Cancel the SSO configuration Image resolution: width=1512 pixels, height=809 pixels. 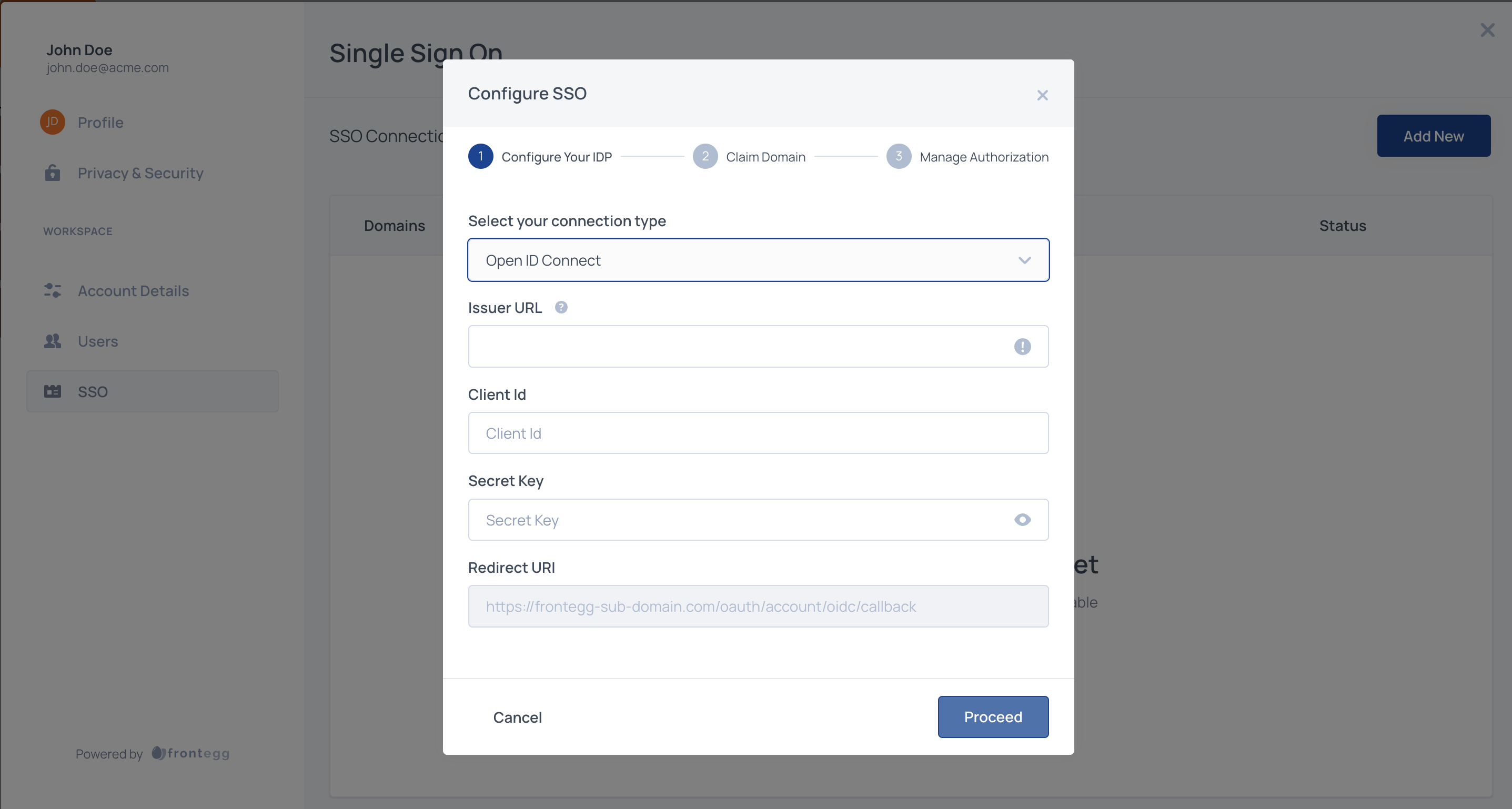(x=517, y=717)
